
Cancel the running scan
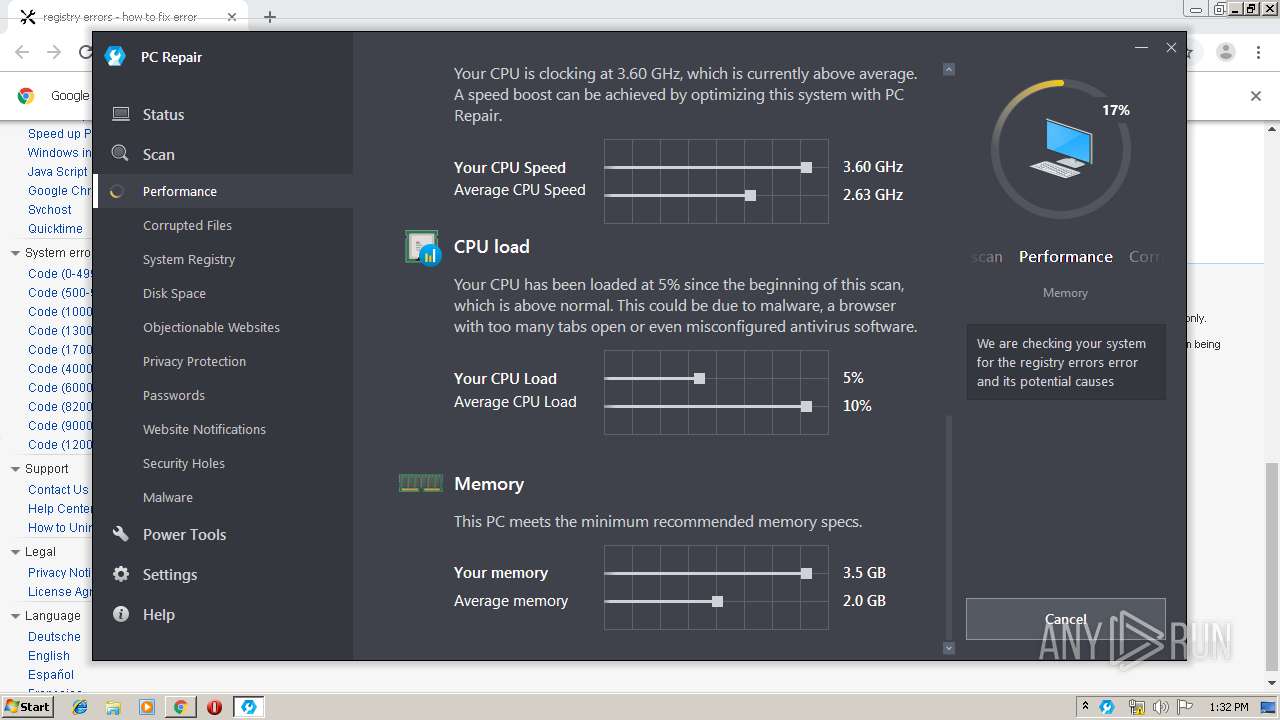1066,619
